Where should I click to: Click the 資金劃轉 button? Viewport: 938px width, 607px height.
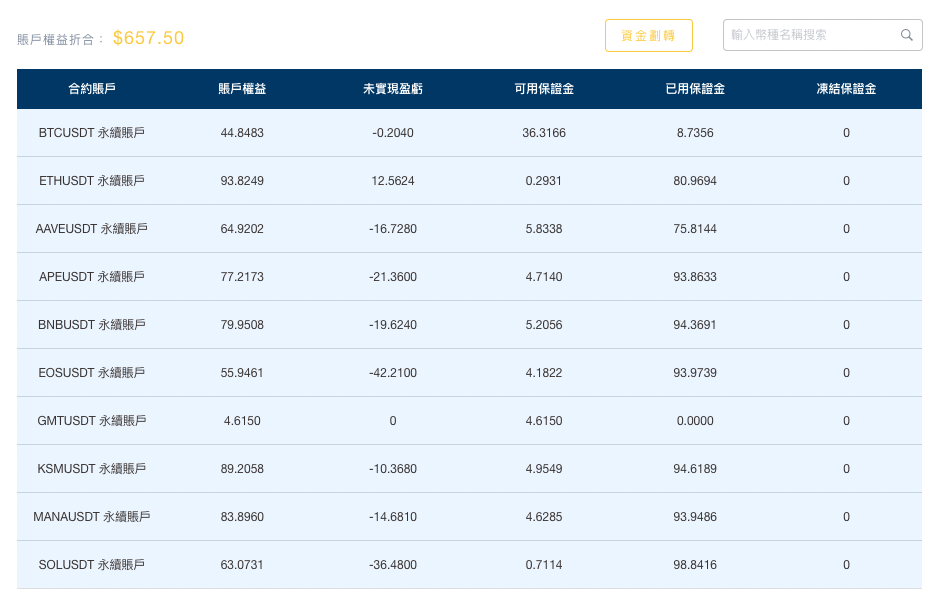coord(648,35)
